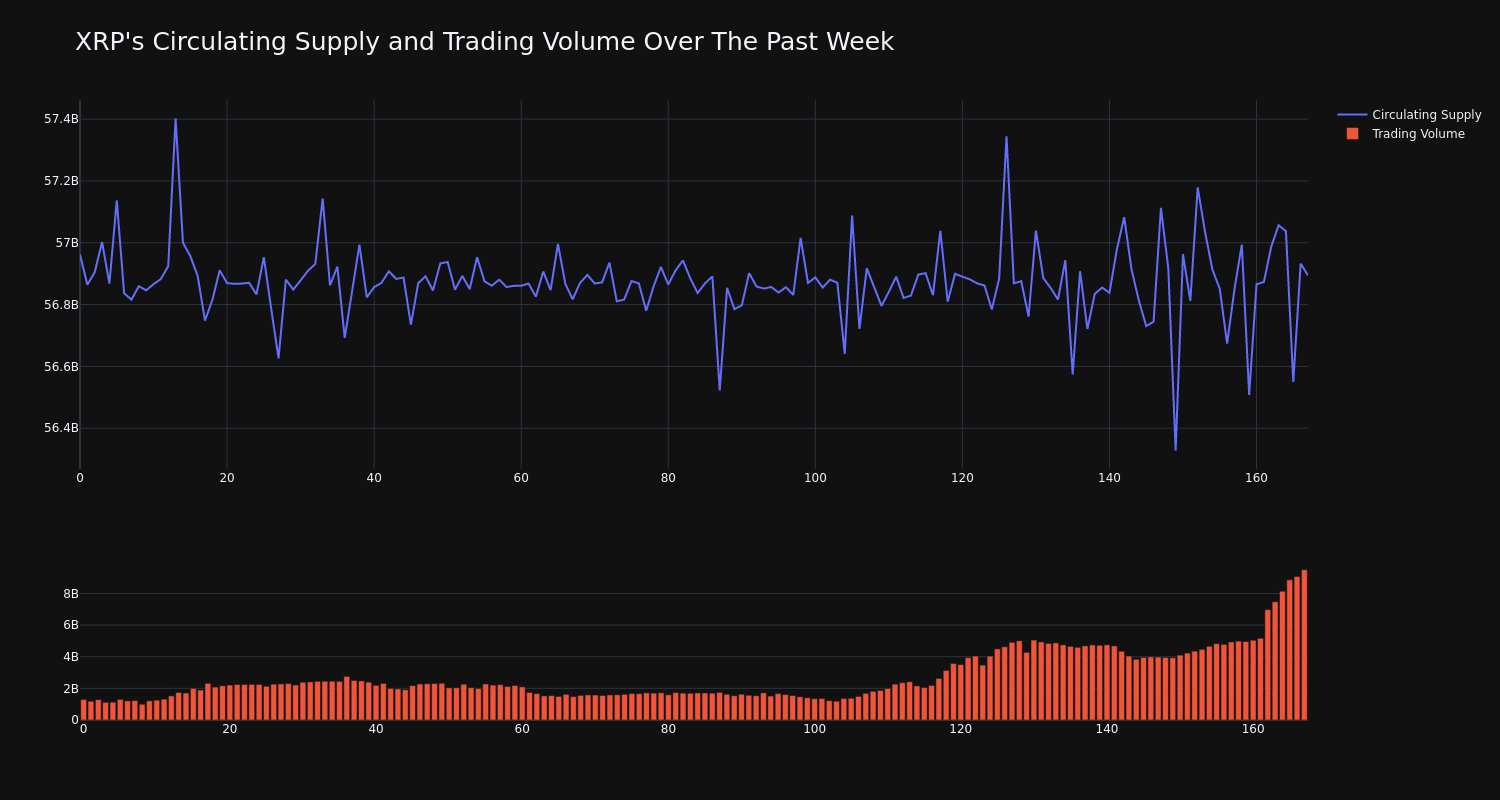Click the 57.4B y-axis label
The image size is (1500, 800).
click(x=61, y=119)
